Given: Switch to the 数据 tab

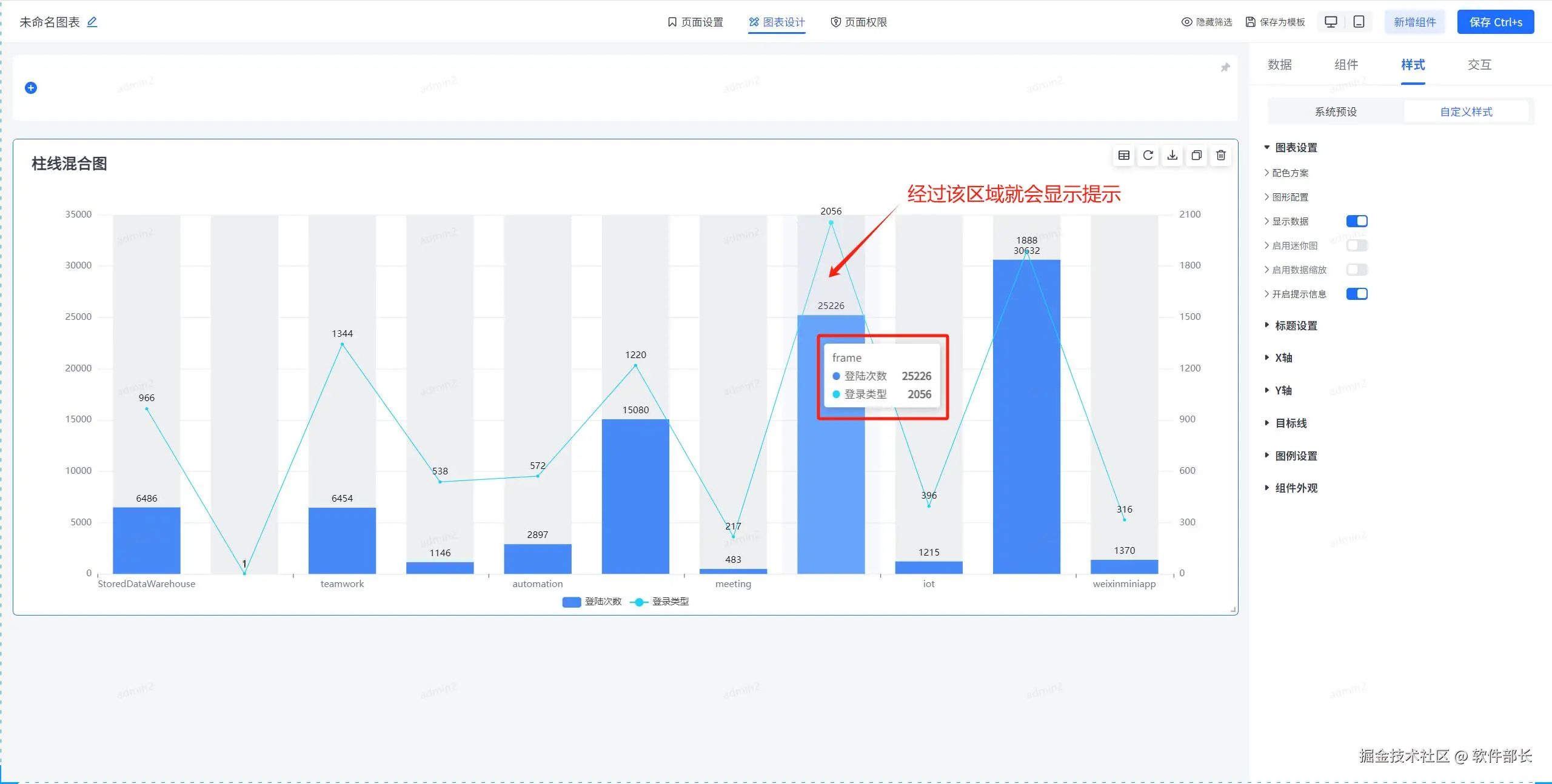Looking at the screenshot, I should (x=1279, y=65).
